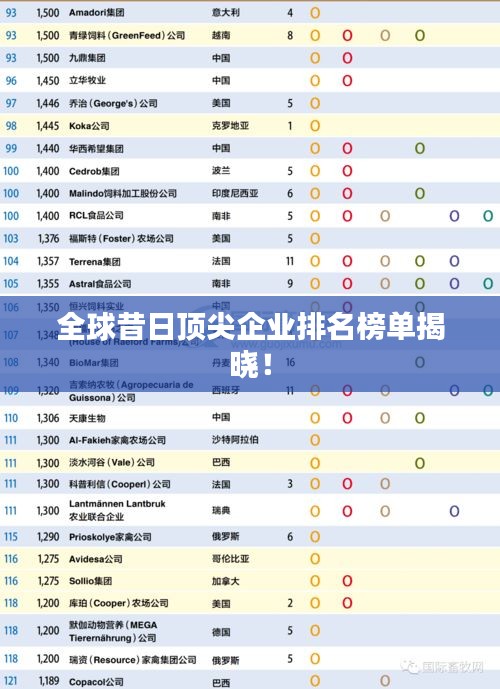Click the 1,376 volume value
500x689 pixels.
[48, 239]
